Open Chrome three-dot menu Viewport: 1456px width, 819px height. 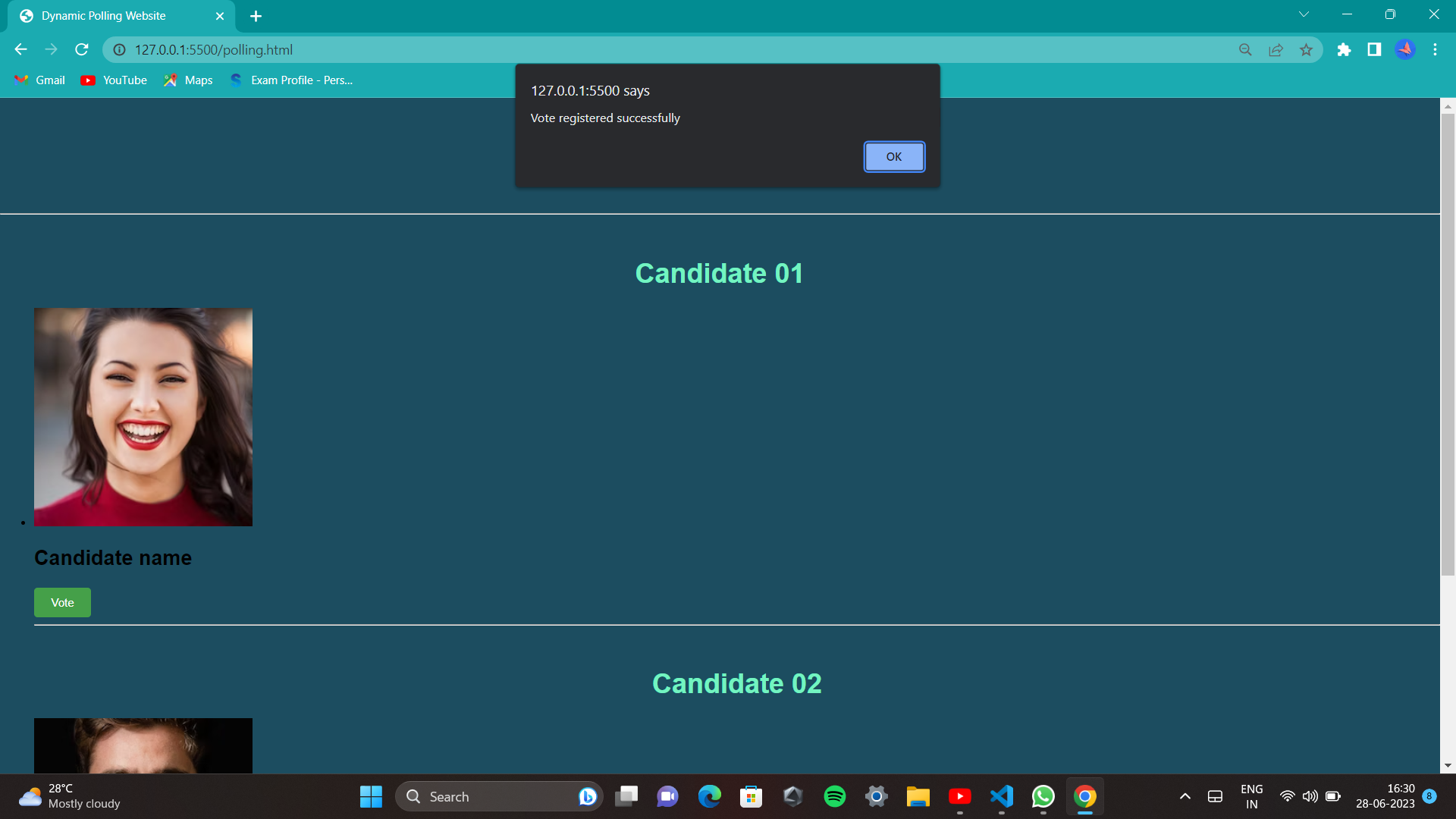point(1435,49)
